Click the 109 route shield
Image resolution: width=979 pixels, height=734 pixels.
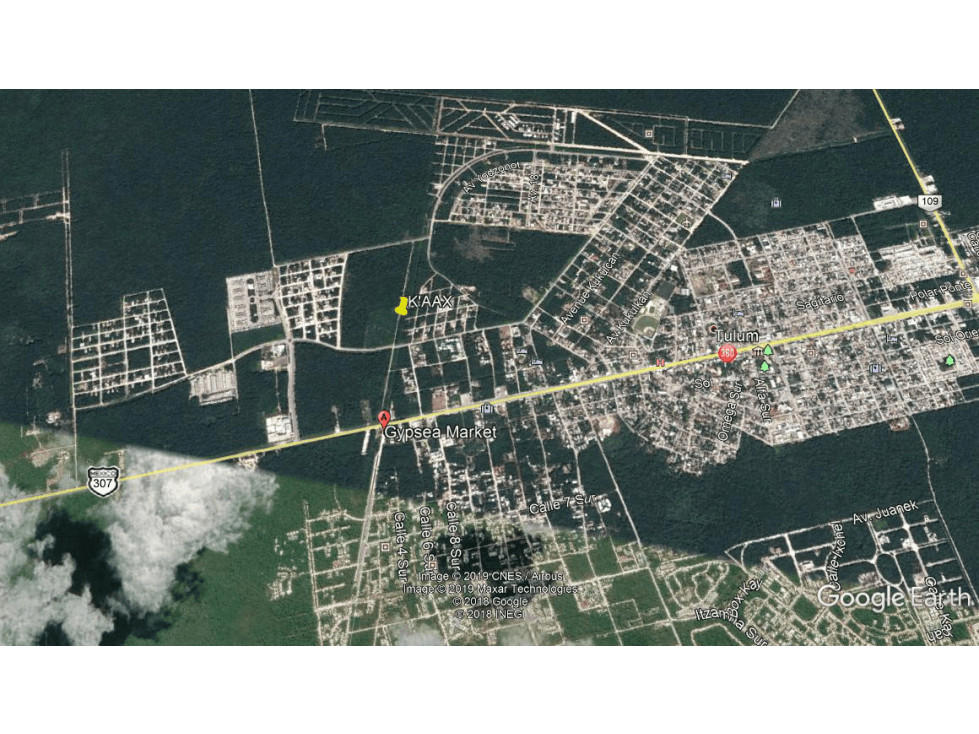coord(929,201)
